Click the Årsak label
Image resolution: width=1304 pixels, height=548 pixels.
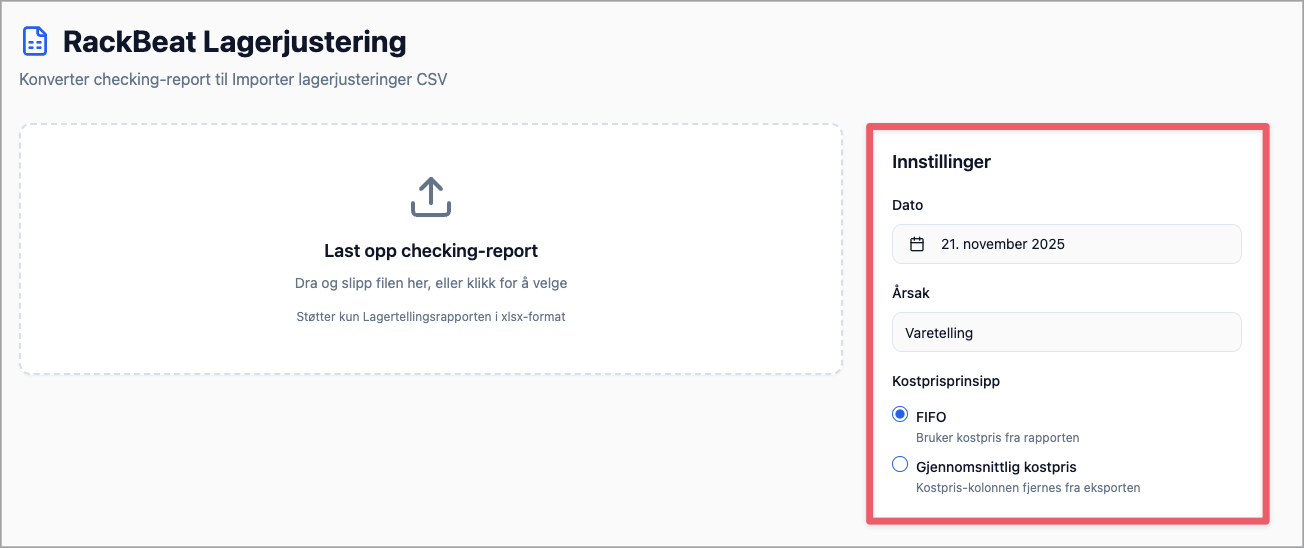[911, 293]
